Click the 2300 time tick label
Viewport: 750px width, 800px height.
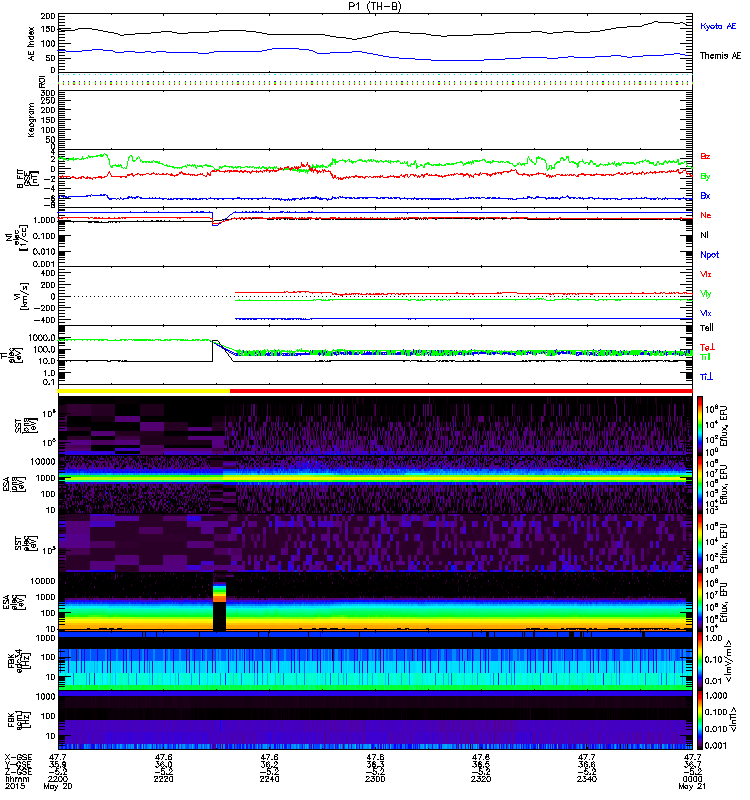click(x=375, y=779)
